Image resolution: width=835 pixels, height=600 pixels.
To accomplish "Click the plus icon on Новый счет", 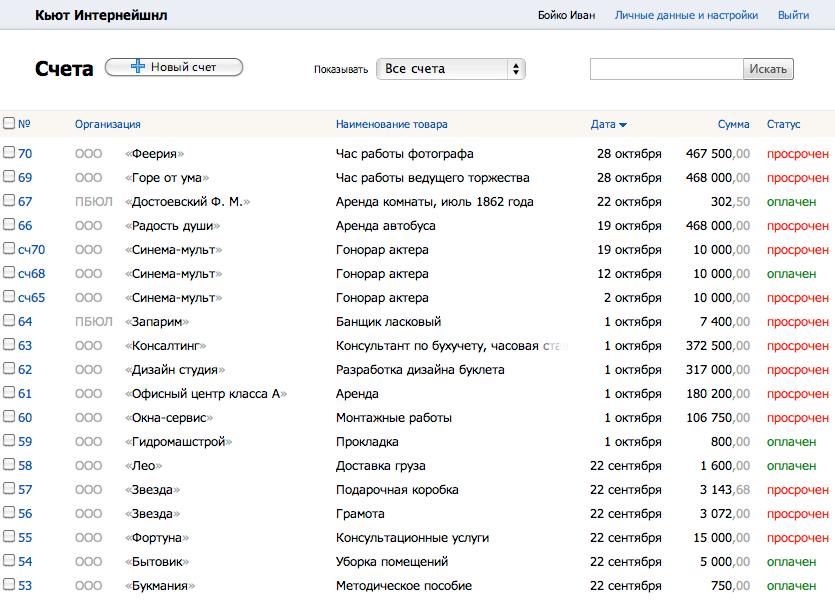I will 138,67.
